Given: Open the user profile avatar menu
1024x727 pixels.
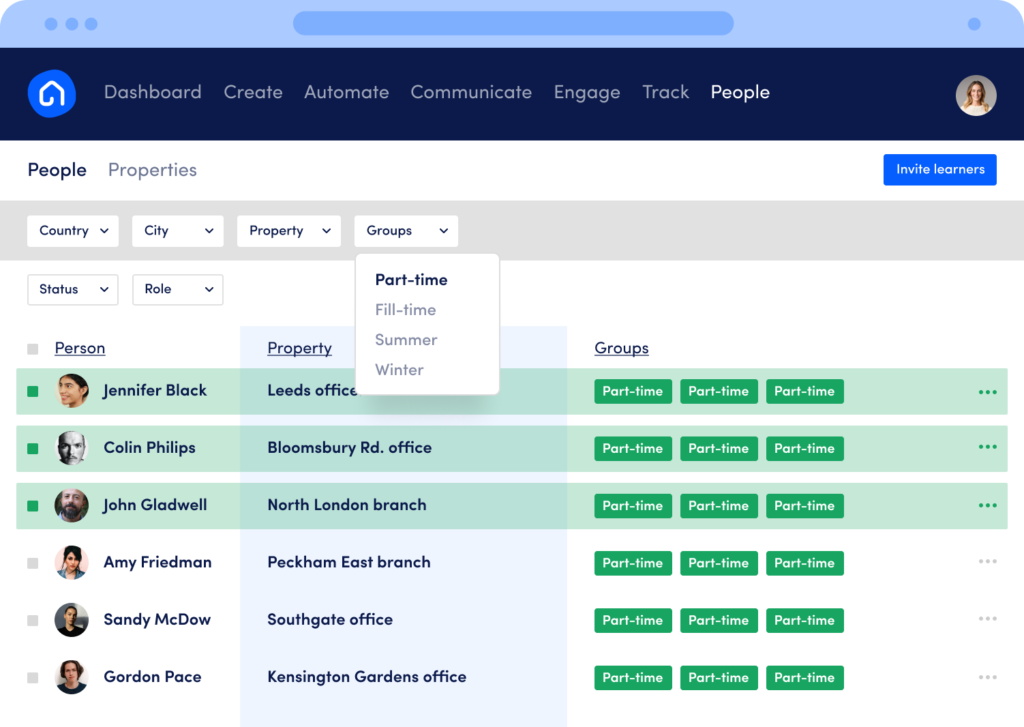Looking at the screenshot, I should click(975, 95).
